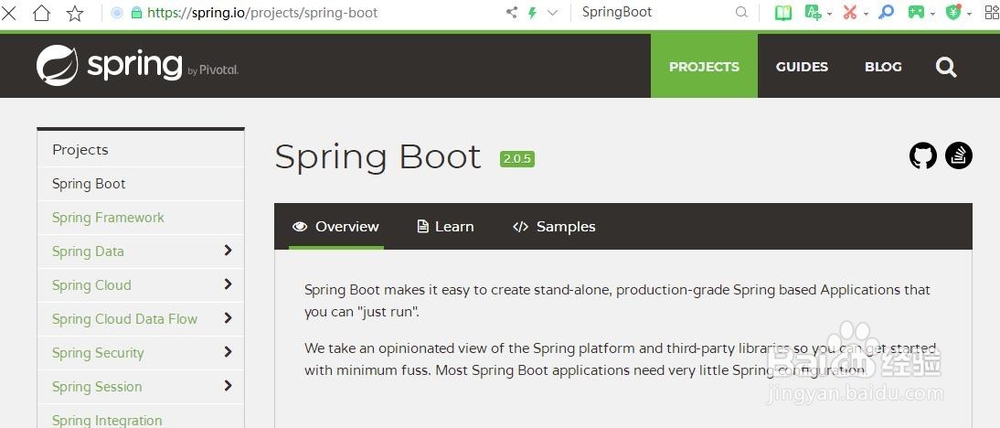Click the green lightning speed-mode icon
This screenshot has width=1000, height=428.
coord(533,13)
